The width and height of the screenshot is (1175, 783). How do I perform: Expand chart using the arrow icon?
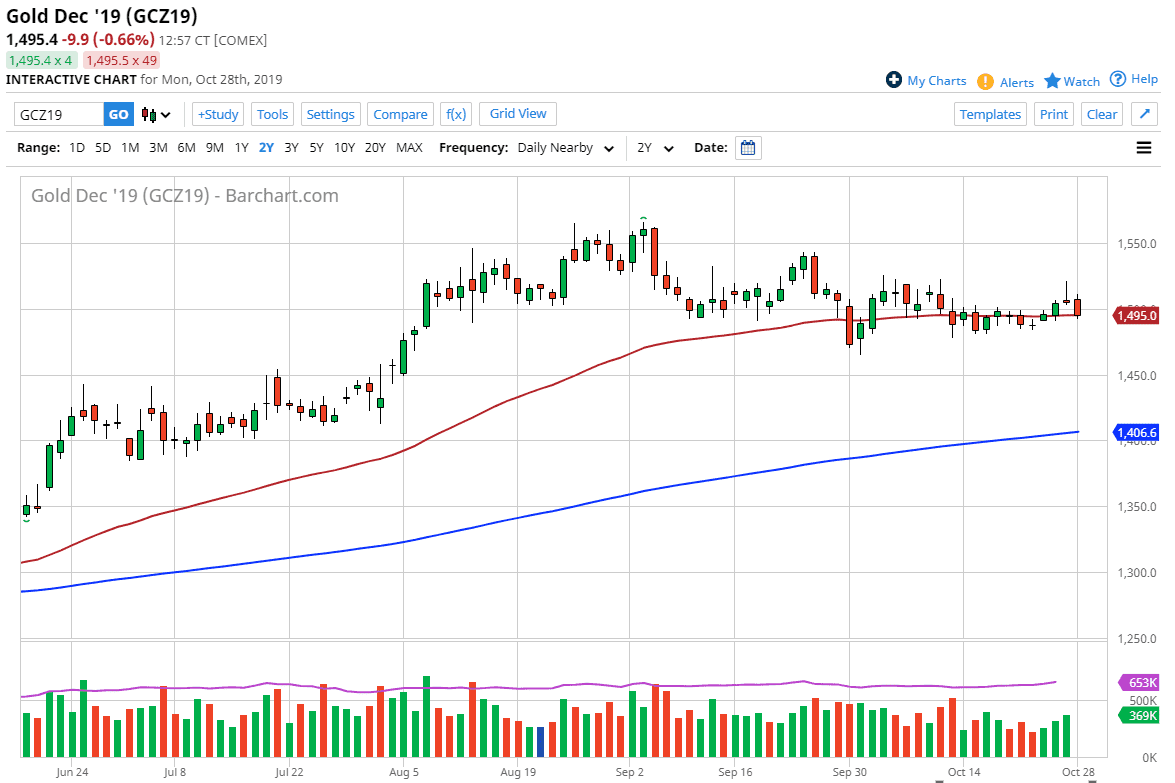1144,113
